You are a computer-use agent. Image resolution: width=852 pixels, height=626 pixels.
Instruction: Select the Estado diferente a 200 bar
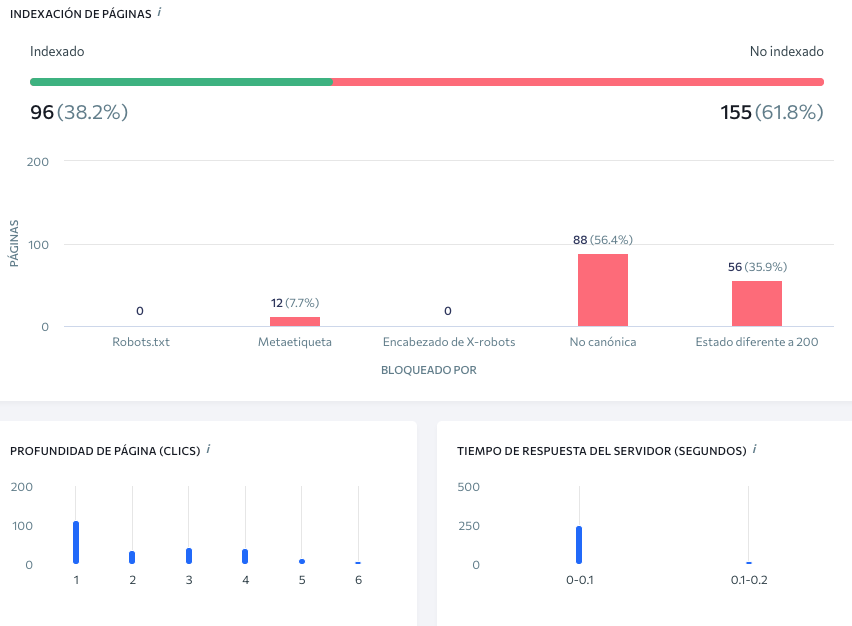(x=757, y=304)
